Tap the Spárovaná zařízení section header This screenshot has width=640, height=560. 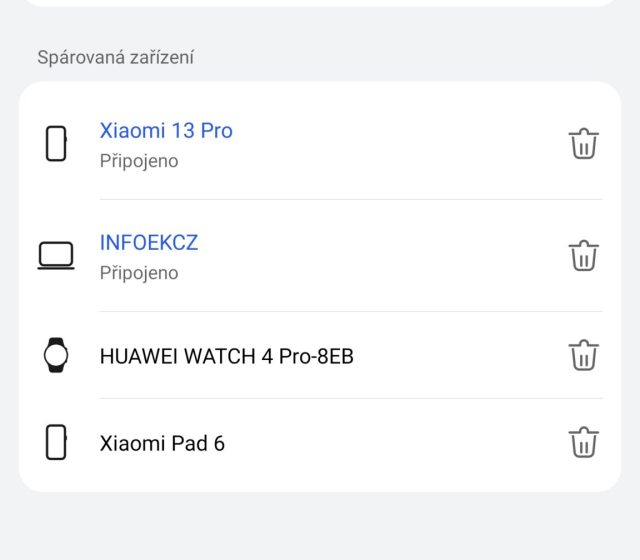tap(116, 57)
